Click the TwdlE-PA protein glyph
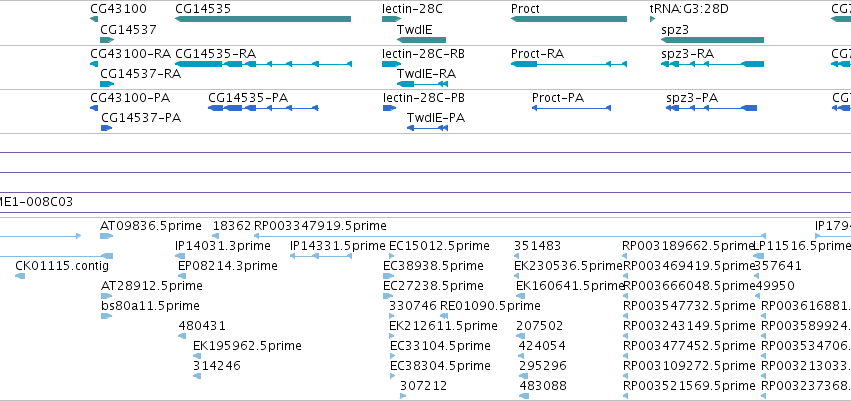 pos(427,128)
